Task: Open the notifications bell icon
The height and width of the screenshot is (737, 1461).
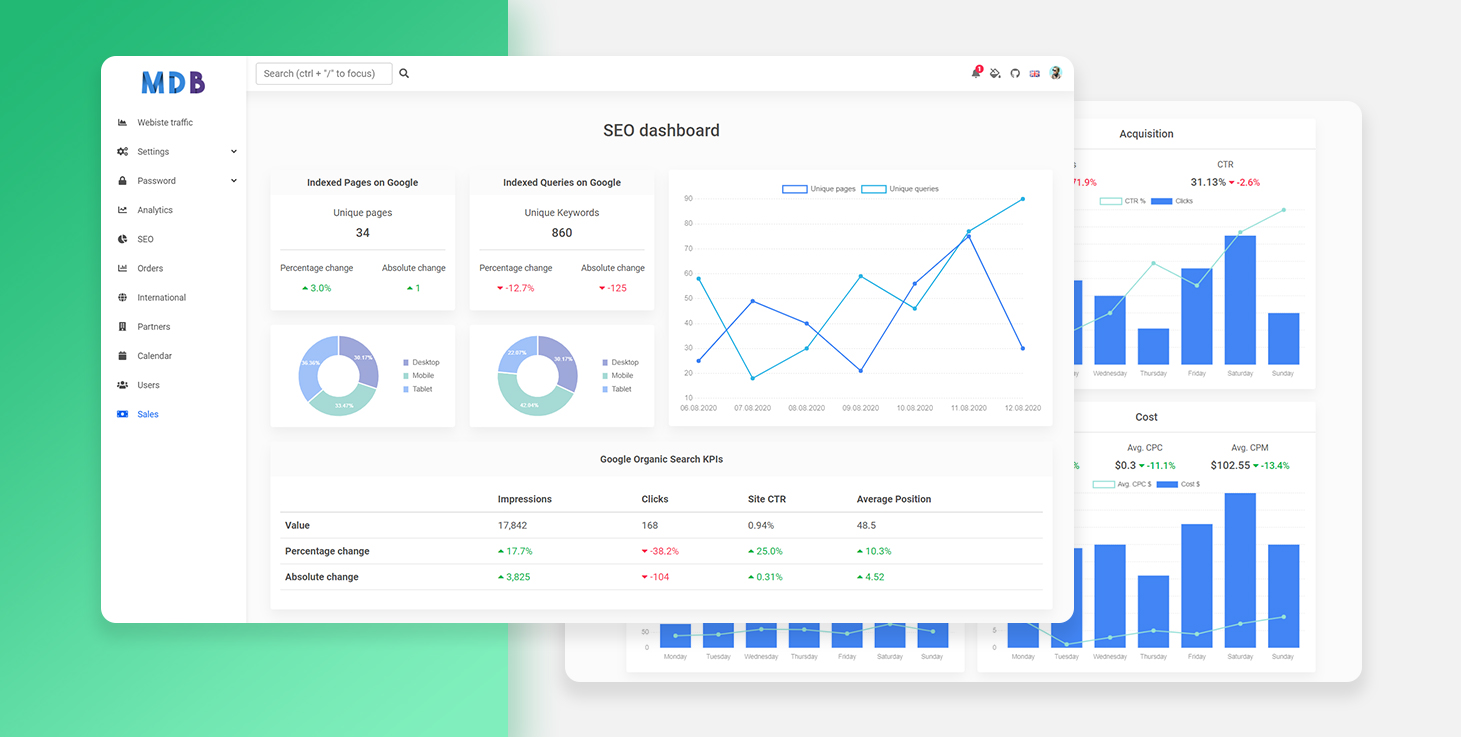Action: 976,73
